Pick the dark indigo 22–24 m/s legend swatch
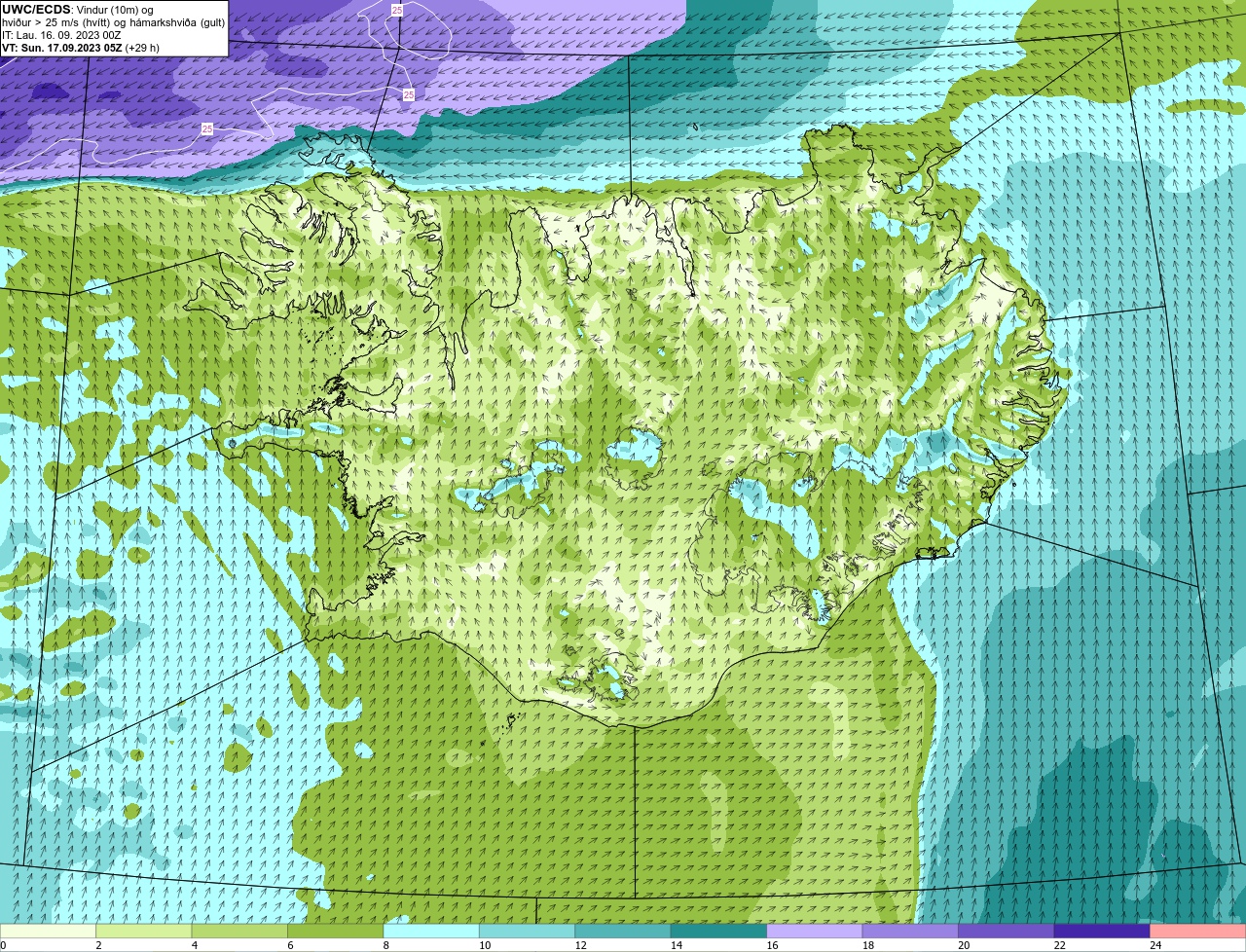The image size is (1246, 952). click(x=1102, y=932)
